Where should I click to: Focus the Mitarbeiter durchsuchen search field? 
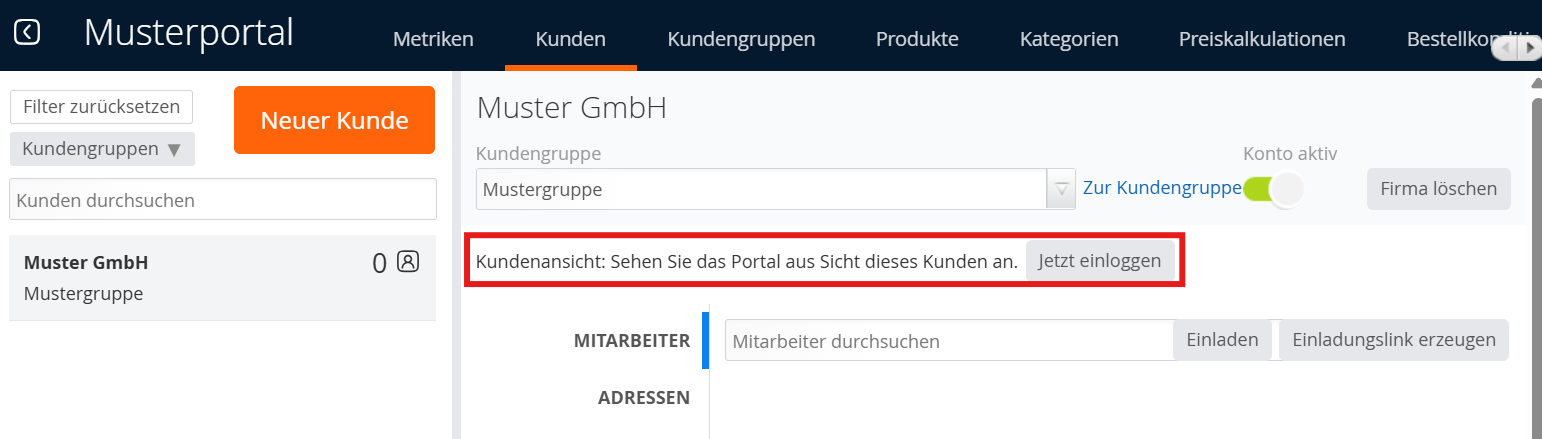pyautogui.click(x=948, y=341)
